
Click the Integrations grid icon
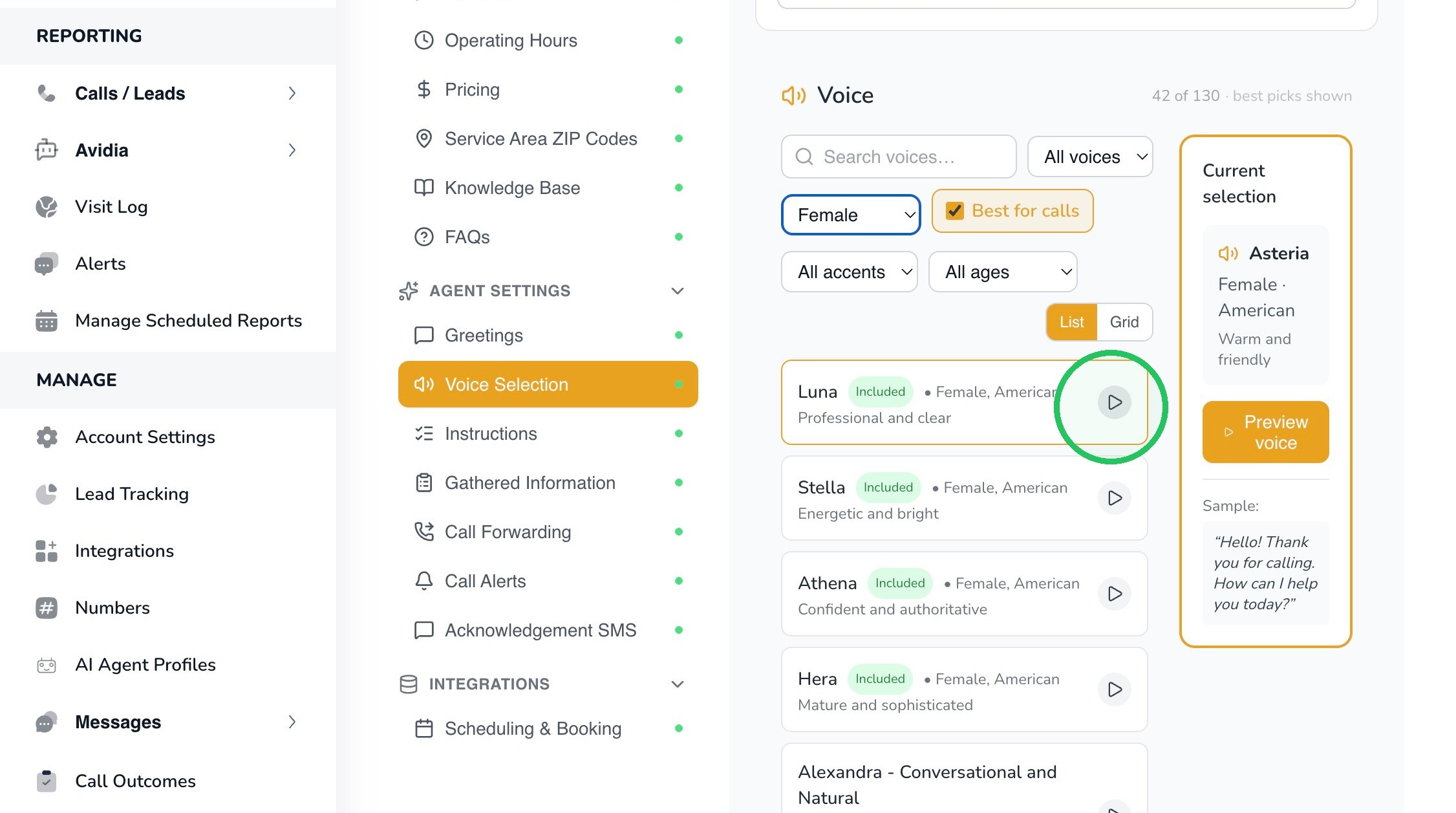46,551
